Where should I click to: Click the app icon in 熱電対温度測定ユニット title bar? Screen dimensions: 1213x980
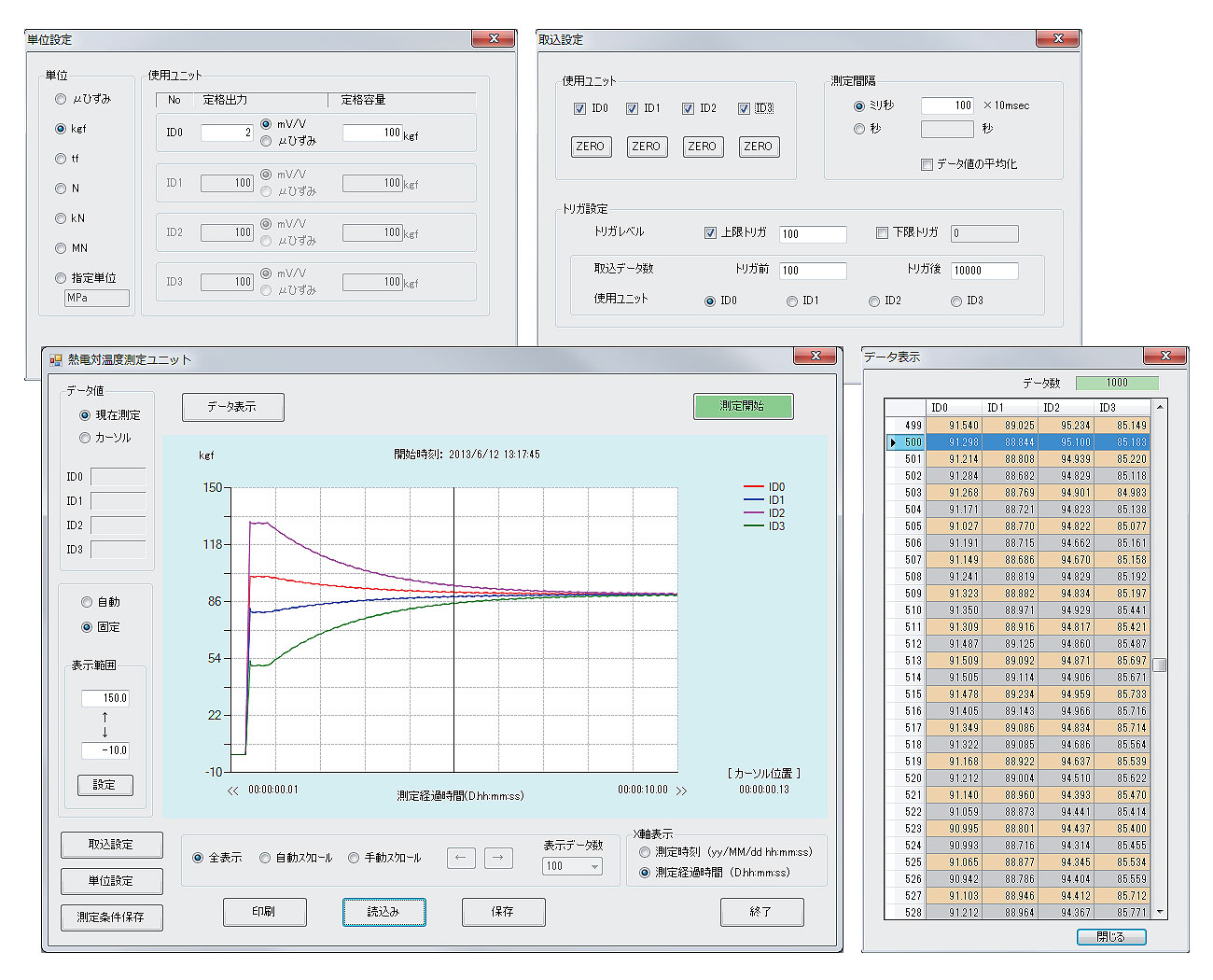pos(56,359)
